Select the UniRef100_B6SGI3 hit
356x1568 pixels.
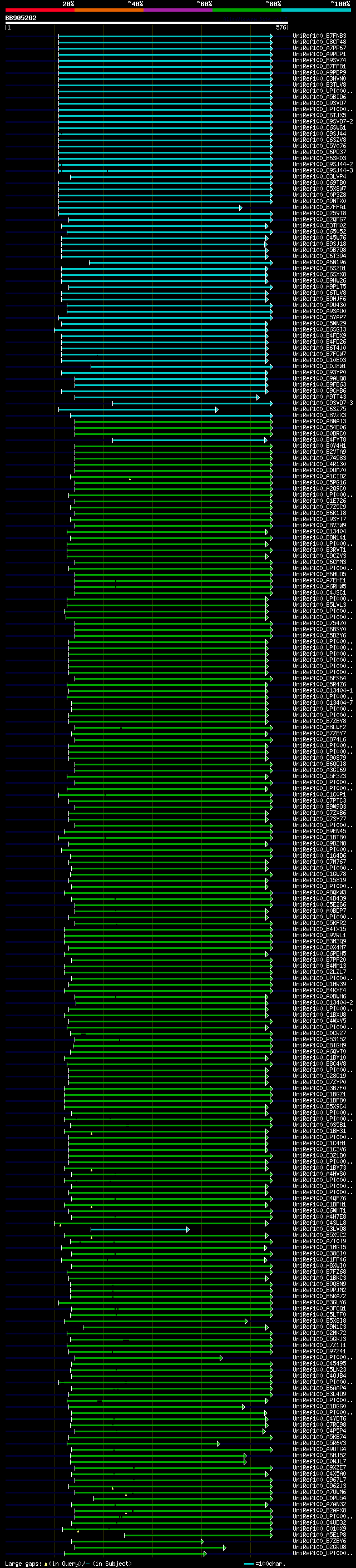coord(319,329)
